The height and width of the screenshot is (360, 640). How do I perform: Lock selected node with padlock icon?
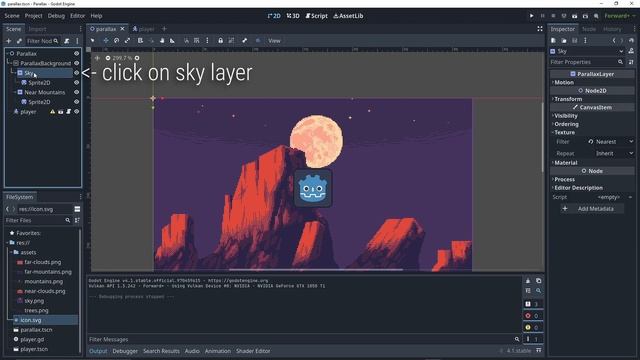(x=220, y=40)
